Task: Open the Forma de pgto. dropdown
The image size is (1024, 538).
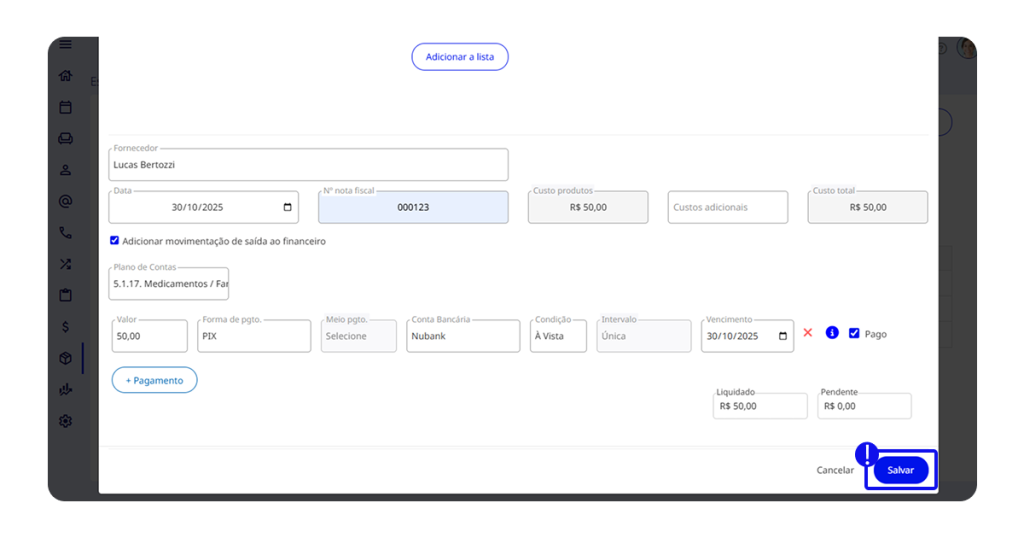Action: pyautogui.click(x=253, y=337)
